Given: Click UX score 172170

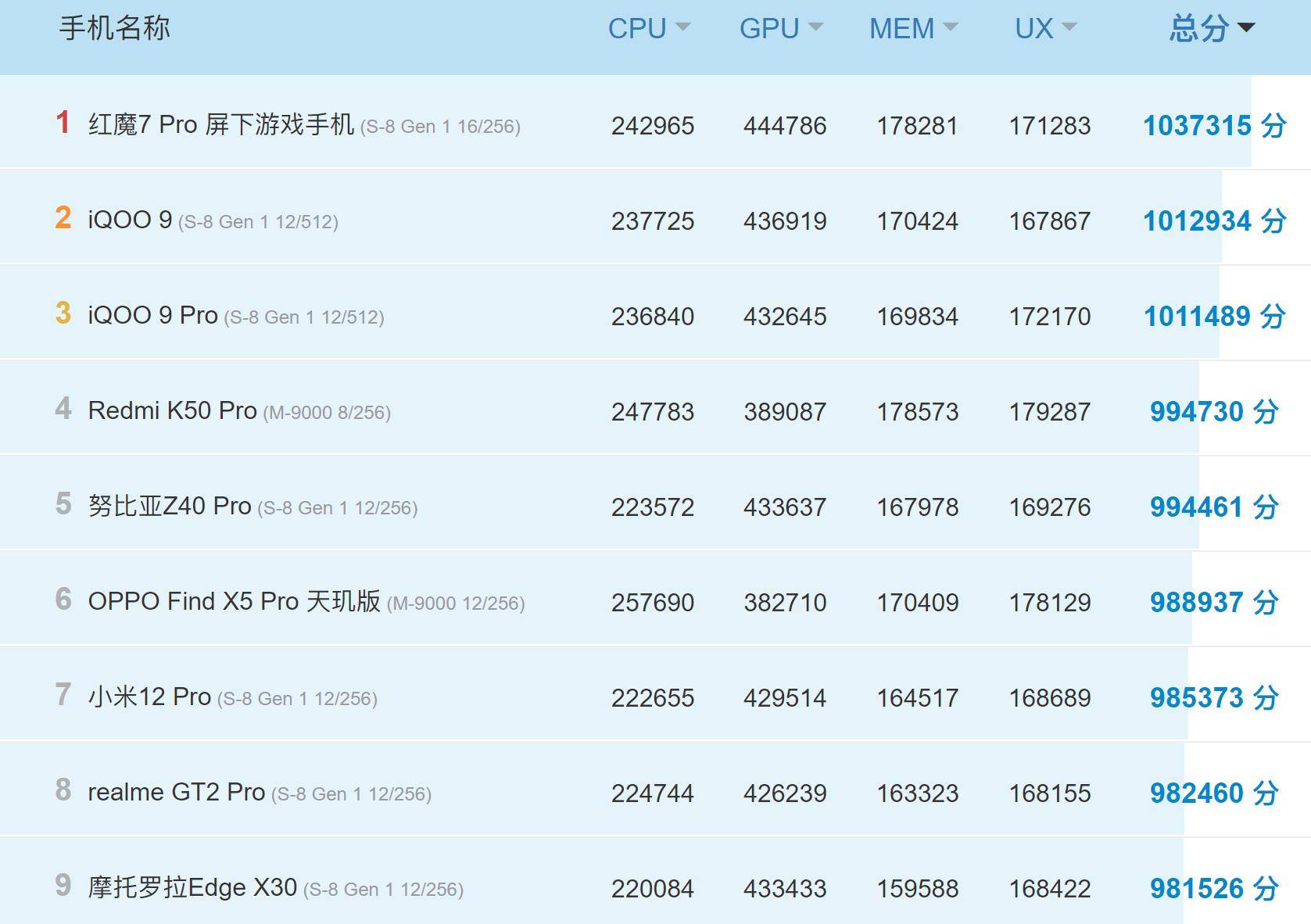Looking at the screenshot, I should (1050, 317).
